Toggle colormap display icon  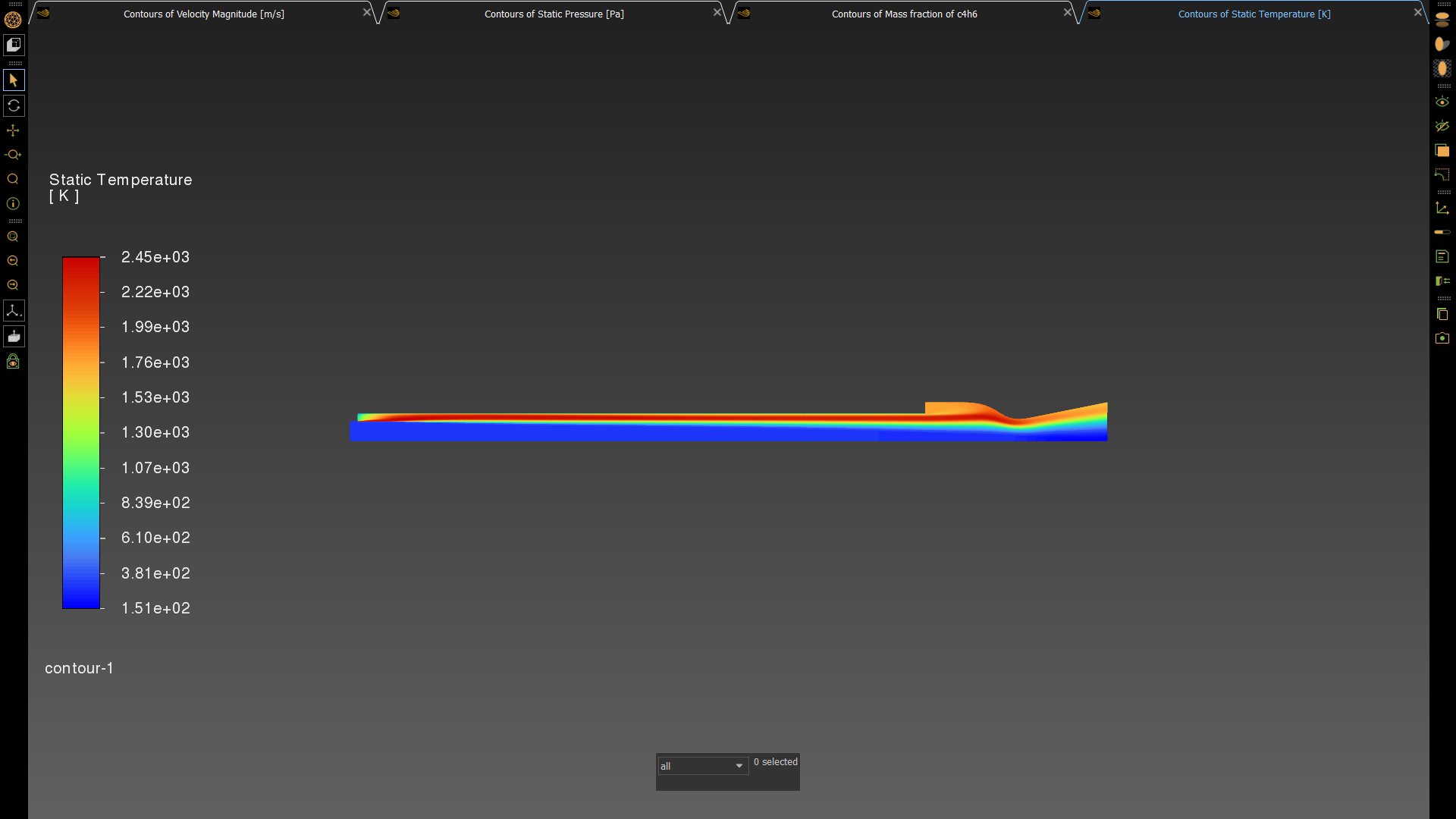point(1442,232)
